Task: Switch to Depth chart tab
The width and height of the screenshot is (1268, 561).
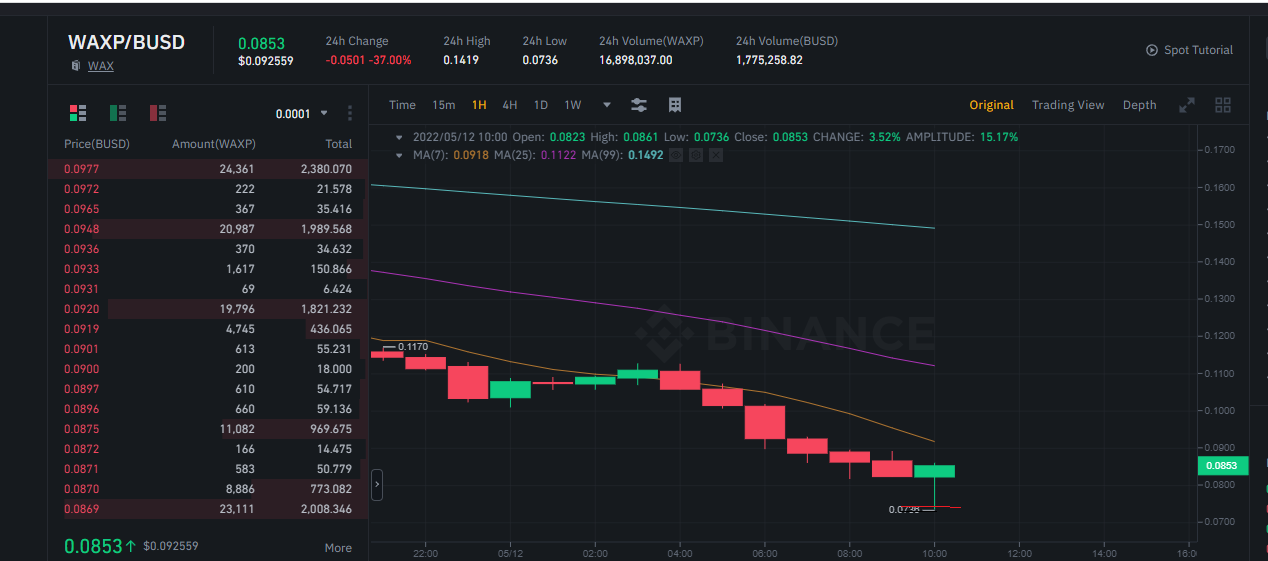Action: pos(1139,105)
